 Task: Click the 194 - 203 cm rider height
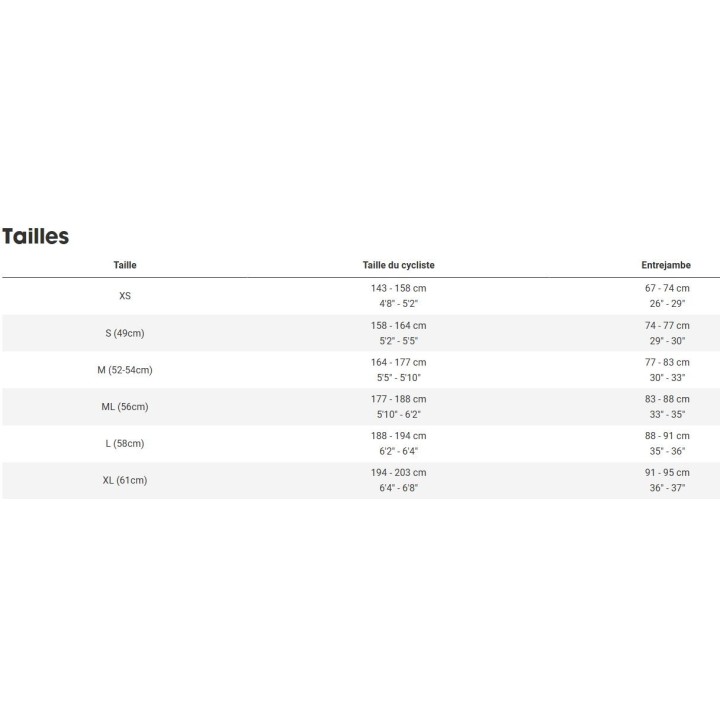pos(398,473)
